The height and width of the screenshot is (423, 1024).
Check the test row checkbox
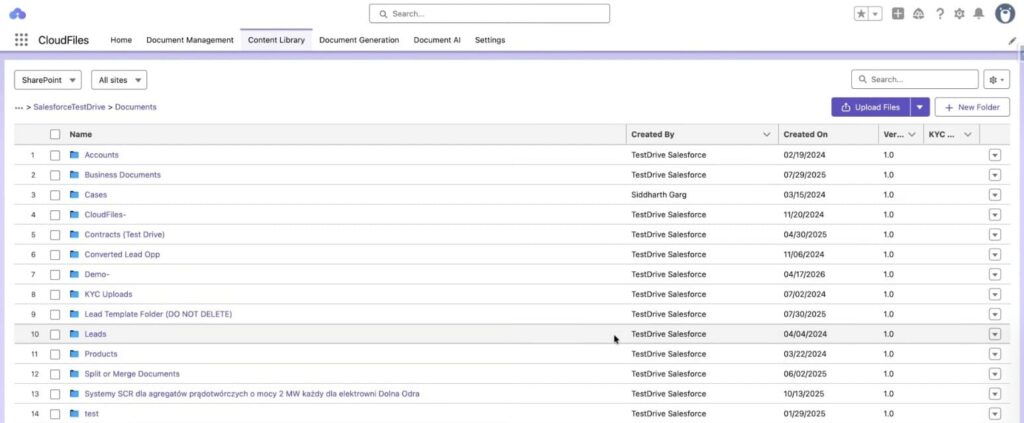[55, 414]
